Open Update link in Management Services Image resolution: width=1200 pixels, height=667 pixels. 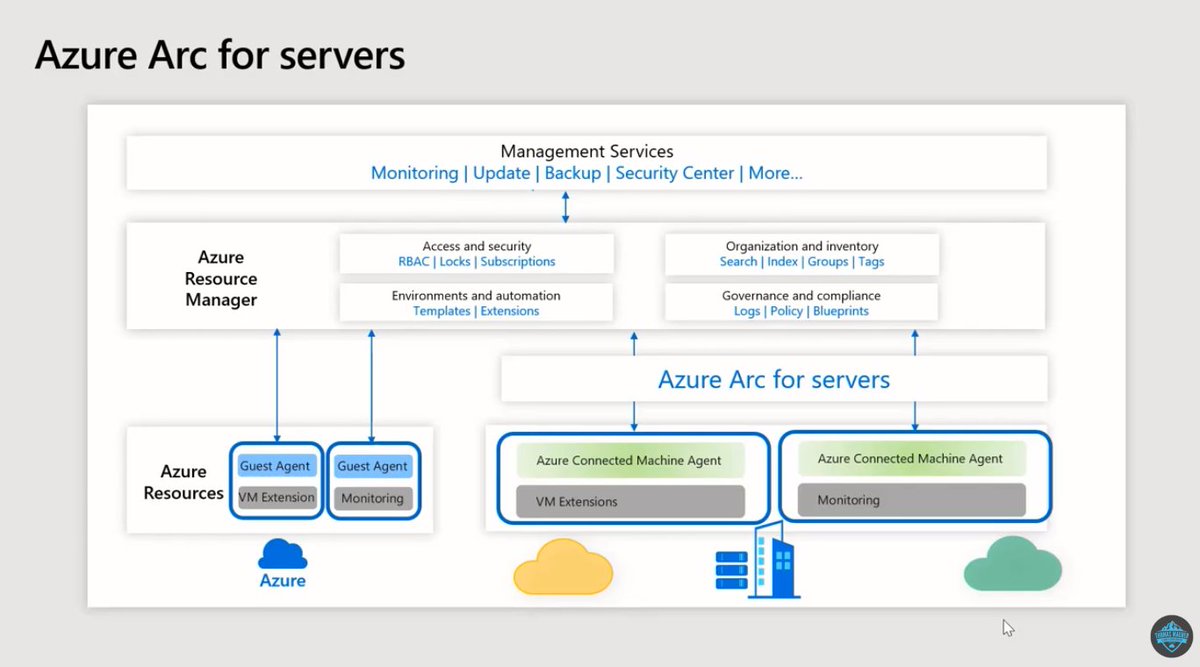(x=501, y=173)
